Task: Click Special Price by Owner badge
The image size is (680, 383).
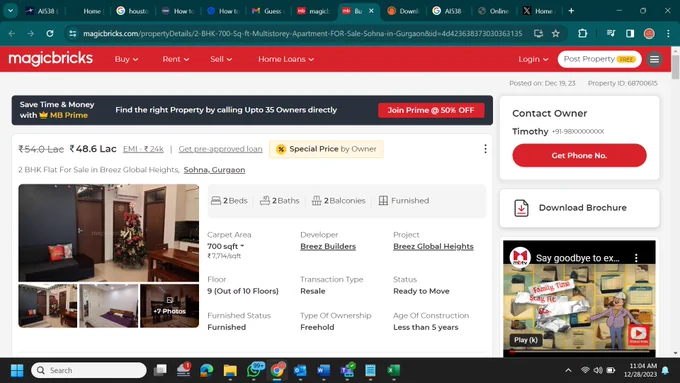Action: (326, 149)
